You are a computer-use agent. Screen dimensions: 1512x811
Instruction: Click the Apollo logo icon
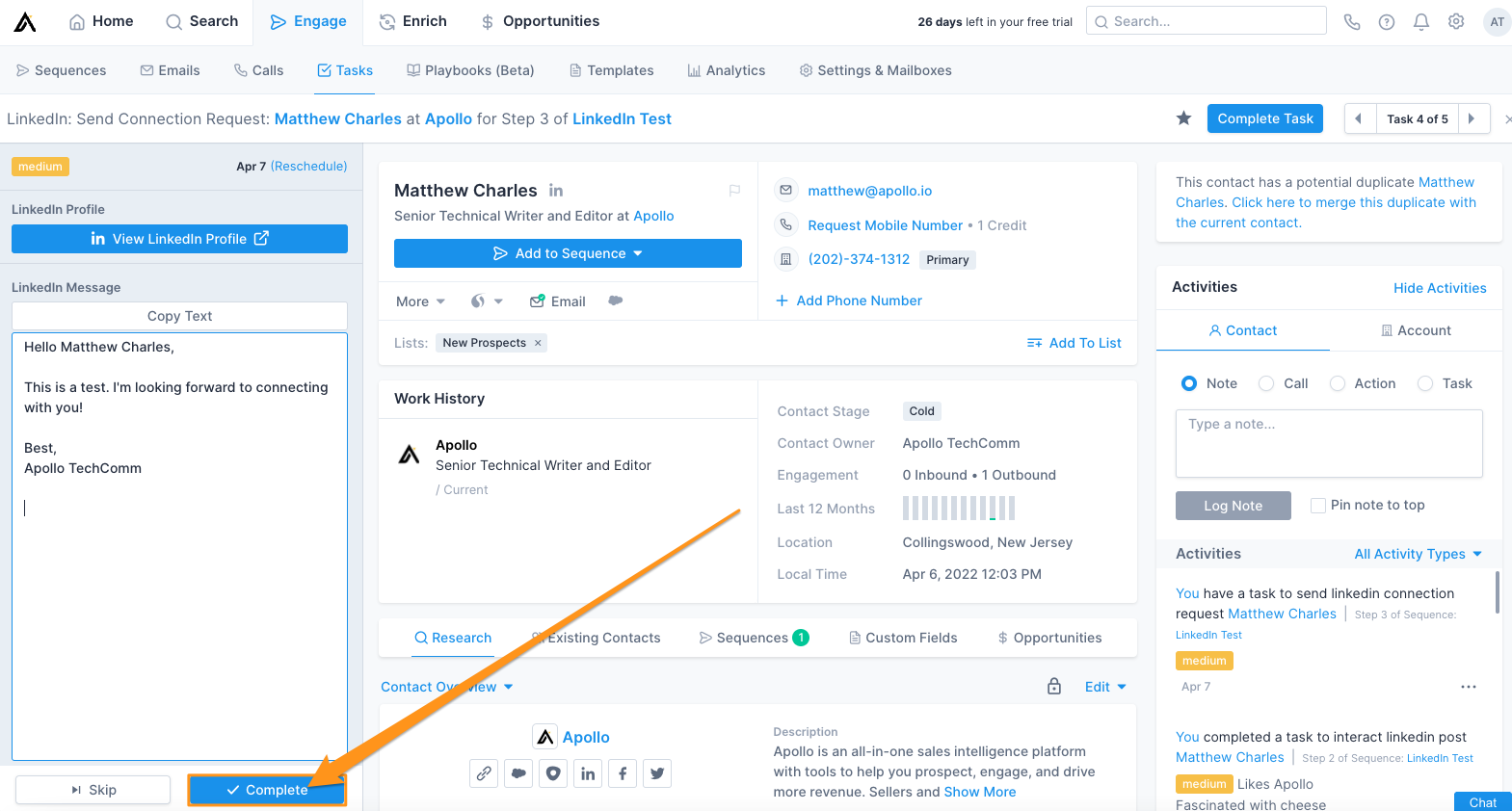(25, 21)
